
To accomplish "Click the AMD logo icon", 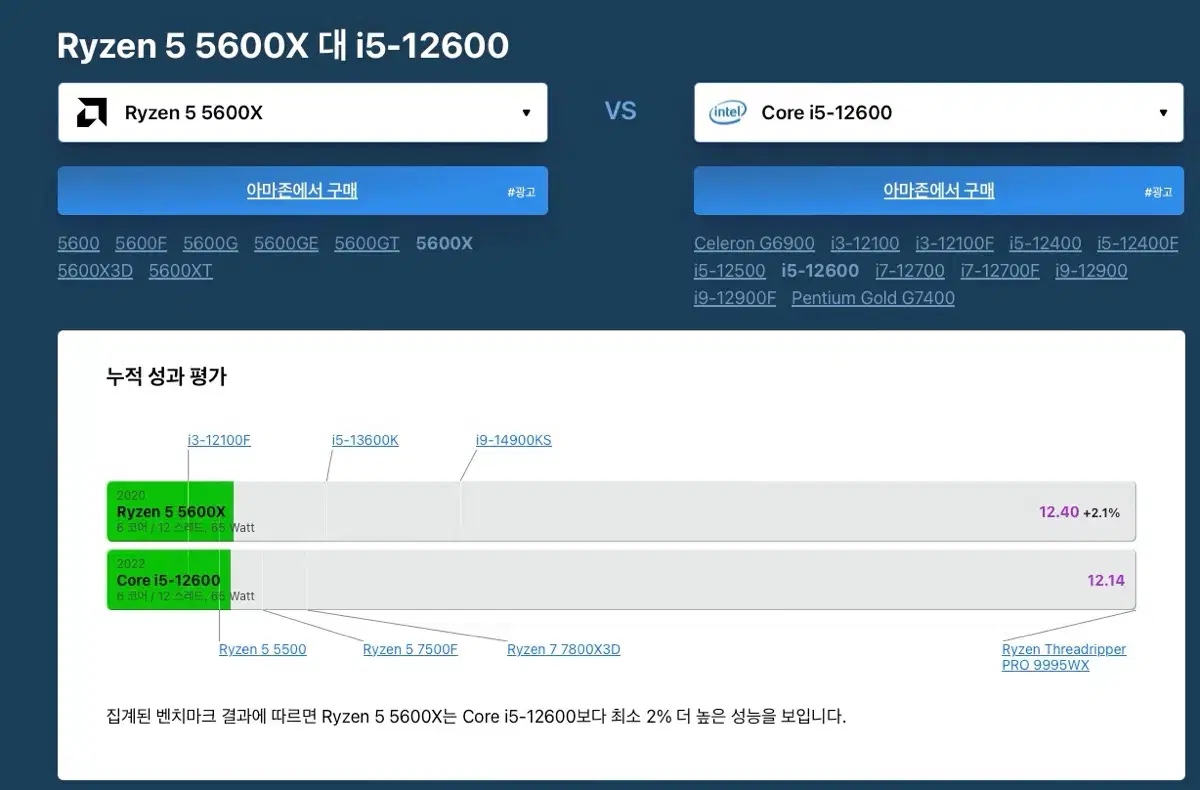I will pyautogui.click(x=91, y=113).
